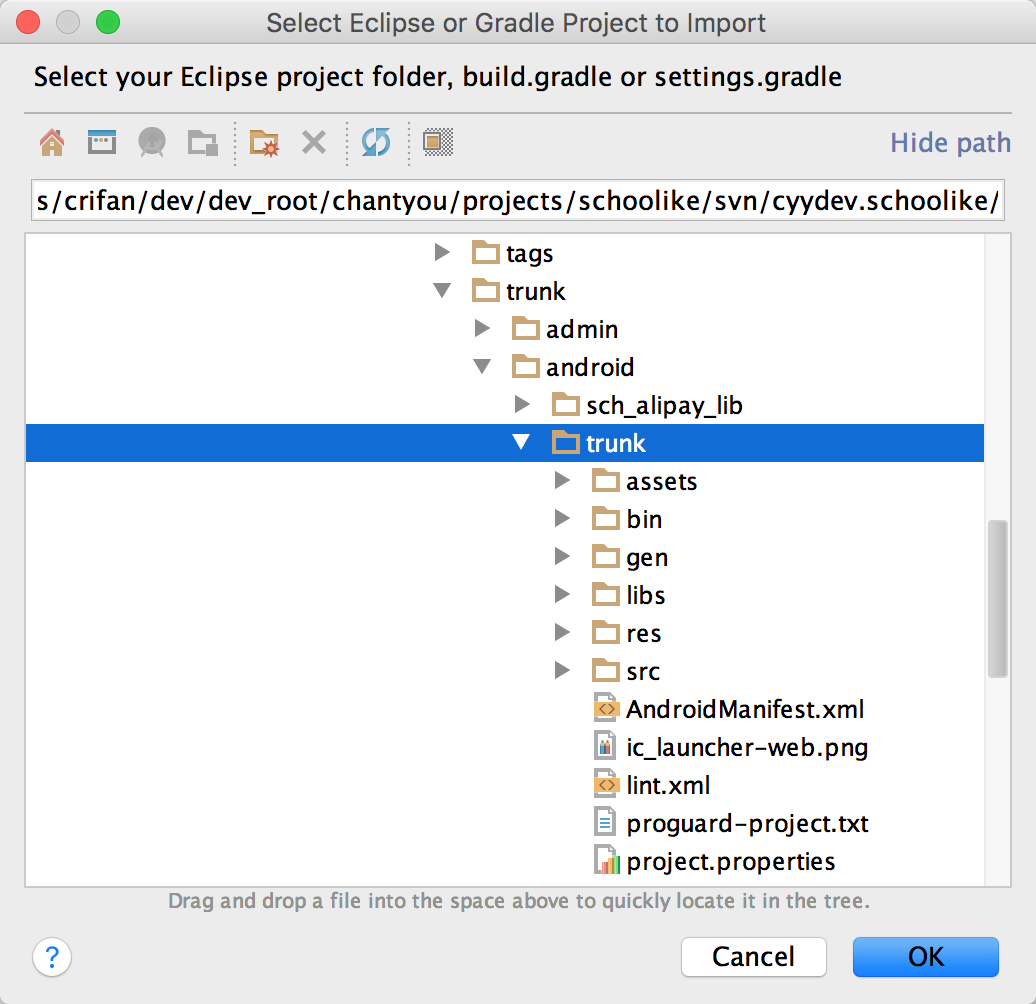Click the Home directory icon
1036x1004 pixels.
52,142
